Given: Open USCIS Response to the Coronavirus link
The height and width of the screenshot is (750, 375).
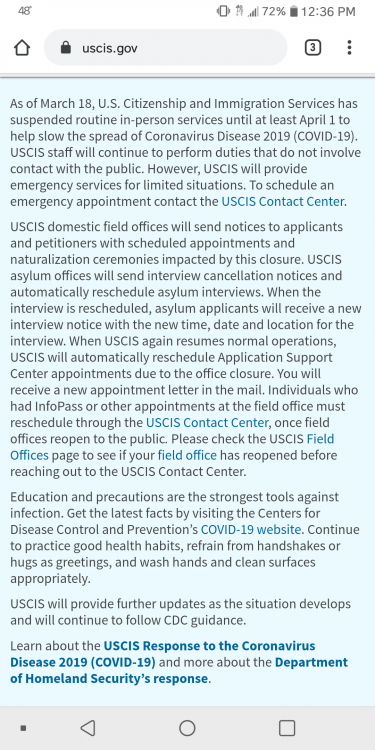Looking at the screenshot, I should point(163,654).
